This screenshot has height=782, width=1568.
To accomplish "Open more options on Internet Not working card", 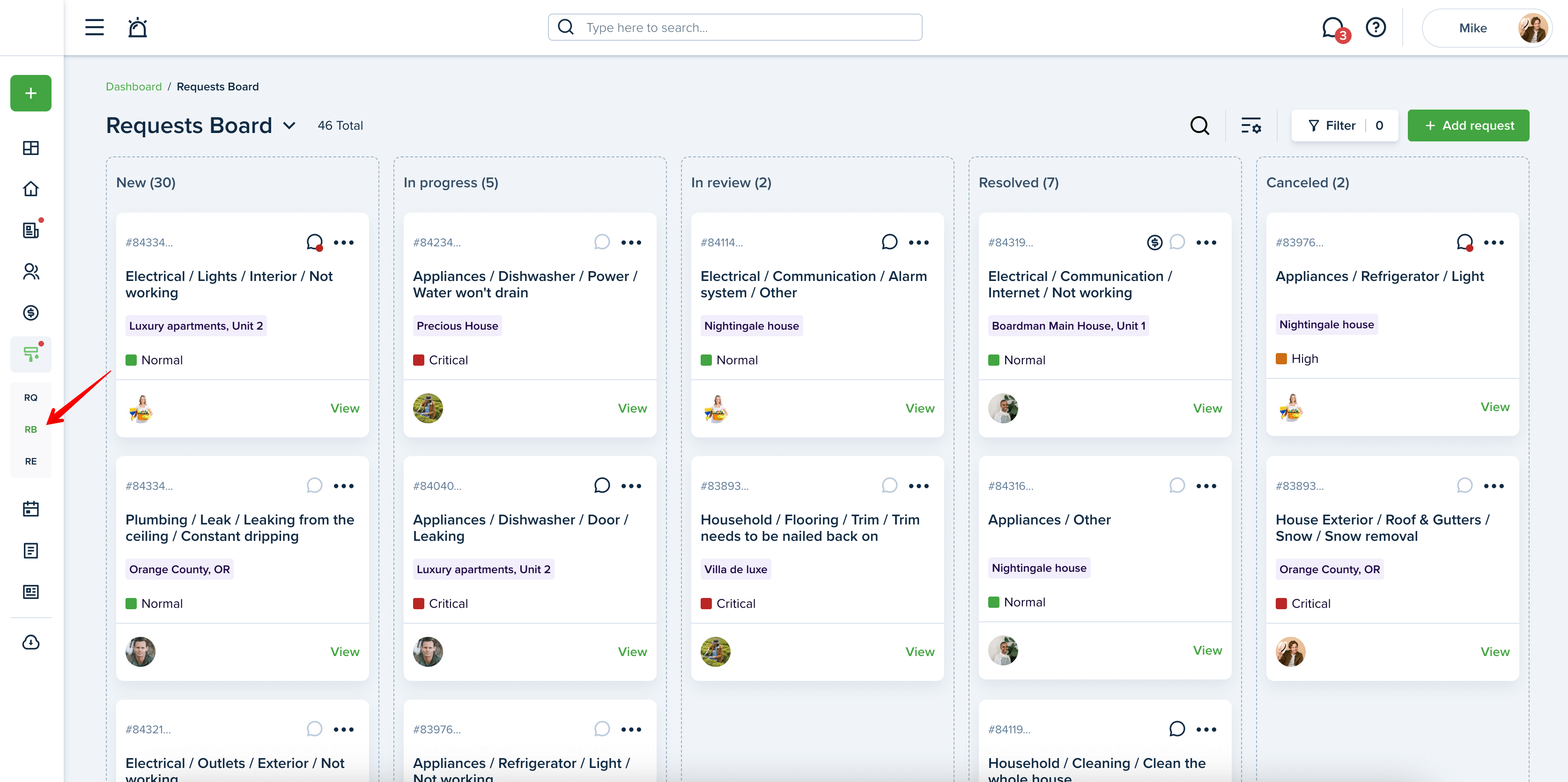I will pos(1206,242).
